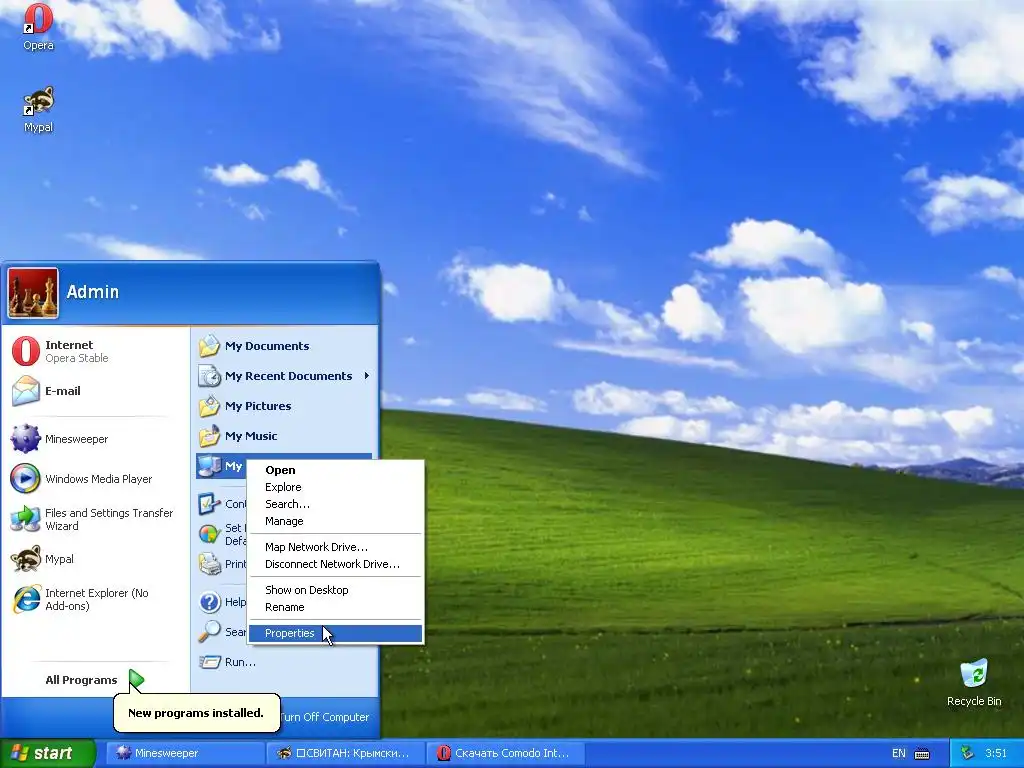Screen dimensions: 1024x768
Task: Open My Pictures folder in Start menu
Action: [x=285, y=406]
